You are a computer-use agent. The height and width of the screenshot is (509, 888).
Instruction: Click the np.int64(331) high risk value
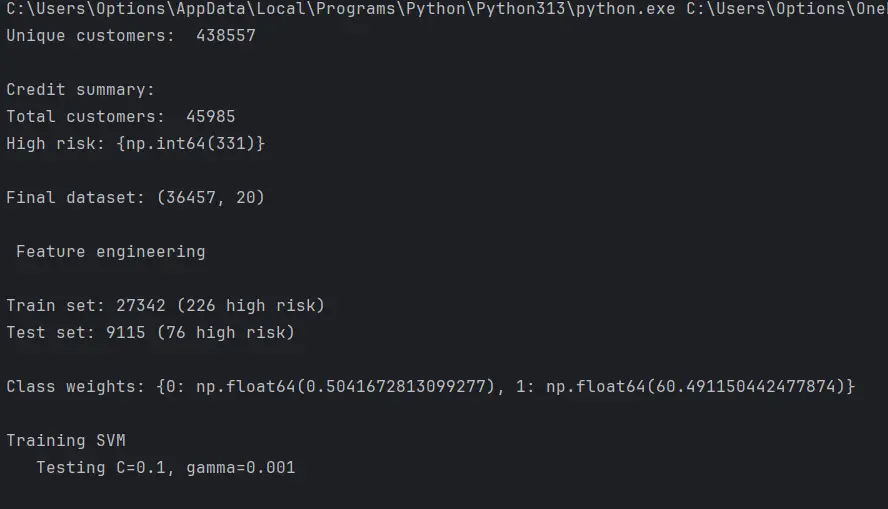pos(190,144)
